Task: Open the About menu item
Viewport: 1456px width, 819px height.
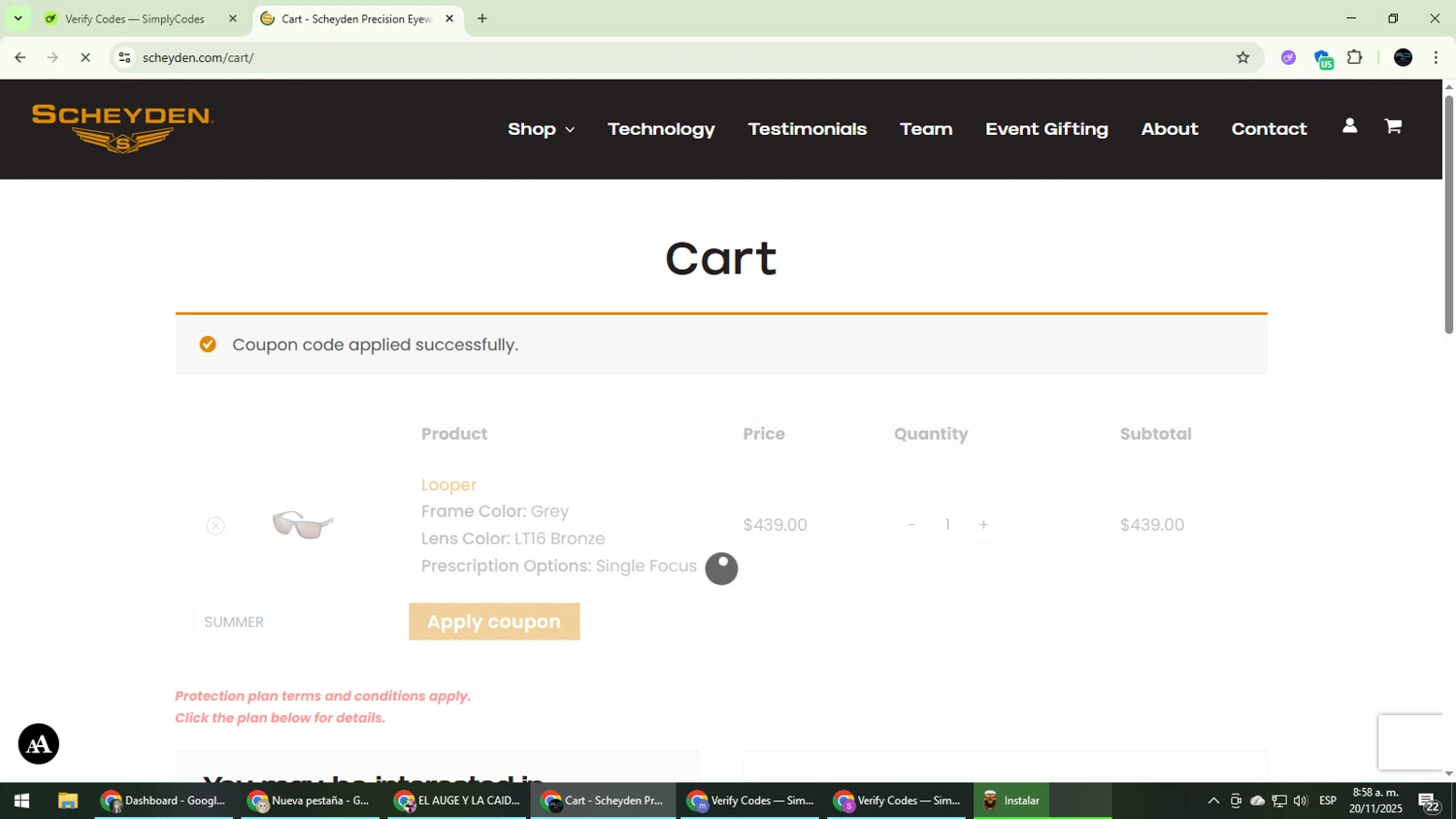Action: [1170, 129]
